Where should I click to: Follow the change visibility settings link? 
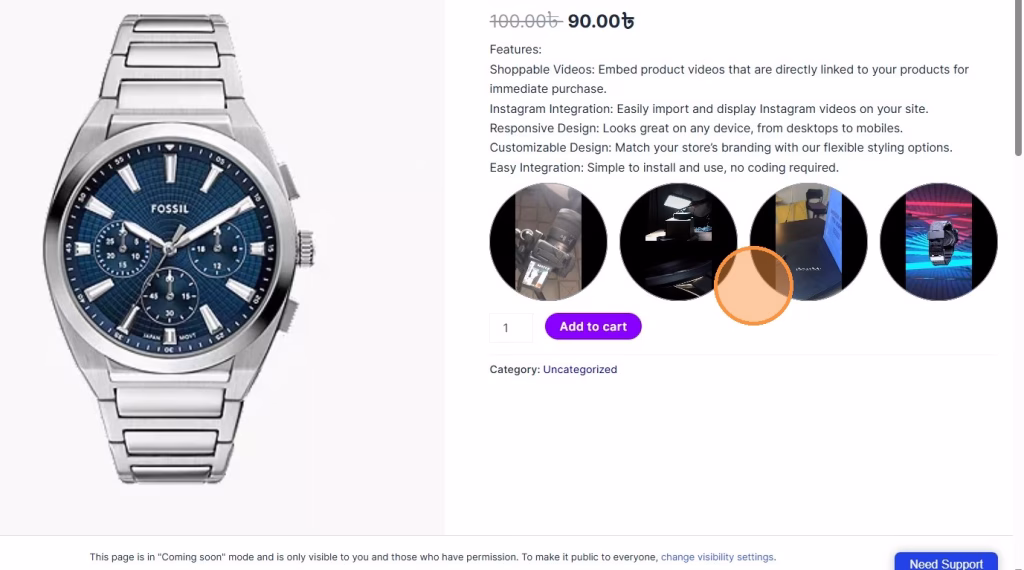[x=717, y=557]
